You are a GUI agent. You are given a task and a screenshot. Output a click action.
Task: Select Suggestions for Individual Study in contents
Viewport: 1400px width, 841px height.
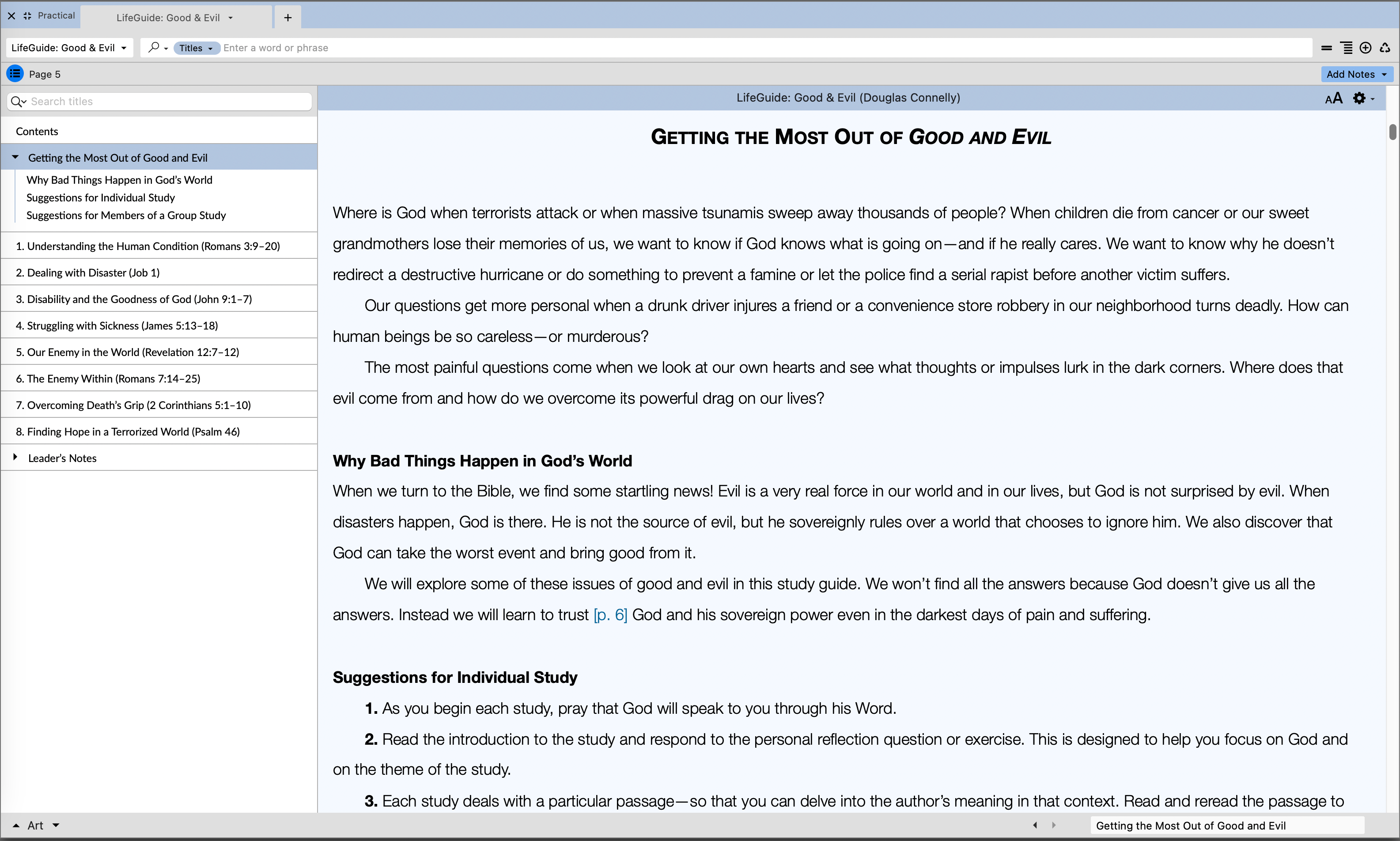[x=101, y=197]
